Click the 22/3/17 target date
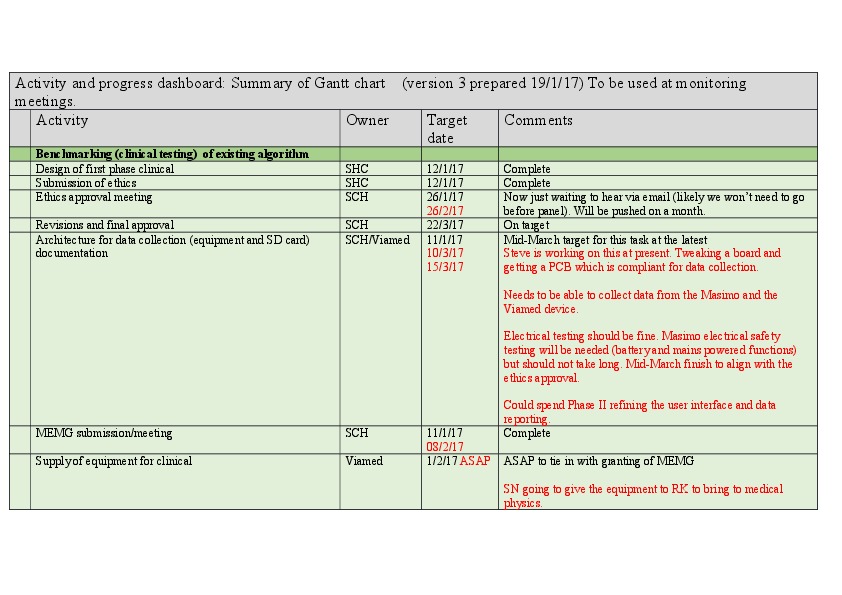This screenshot has height=595, width=842. [x=445, y=225]
